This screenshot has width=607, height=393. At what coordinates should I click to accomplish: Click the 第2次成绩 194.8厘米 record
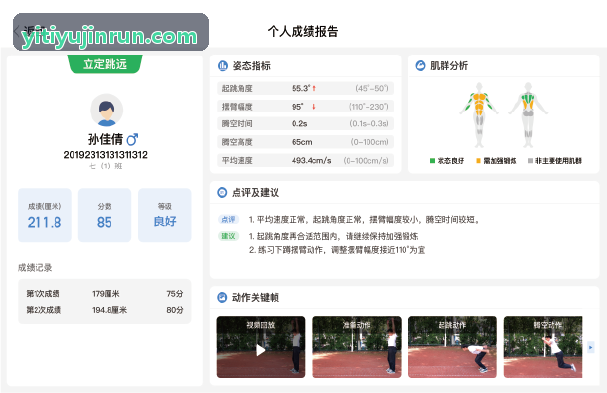tap(105, 310)
